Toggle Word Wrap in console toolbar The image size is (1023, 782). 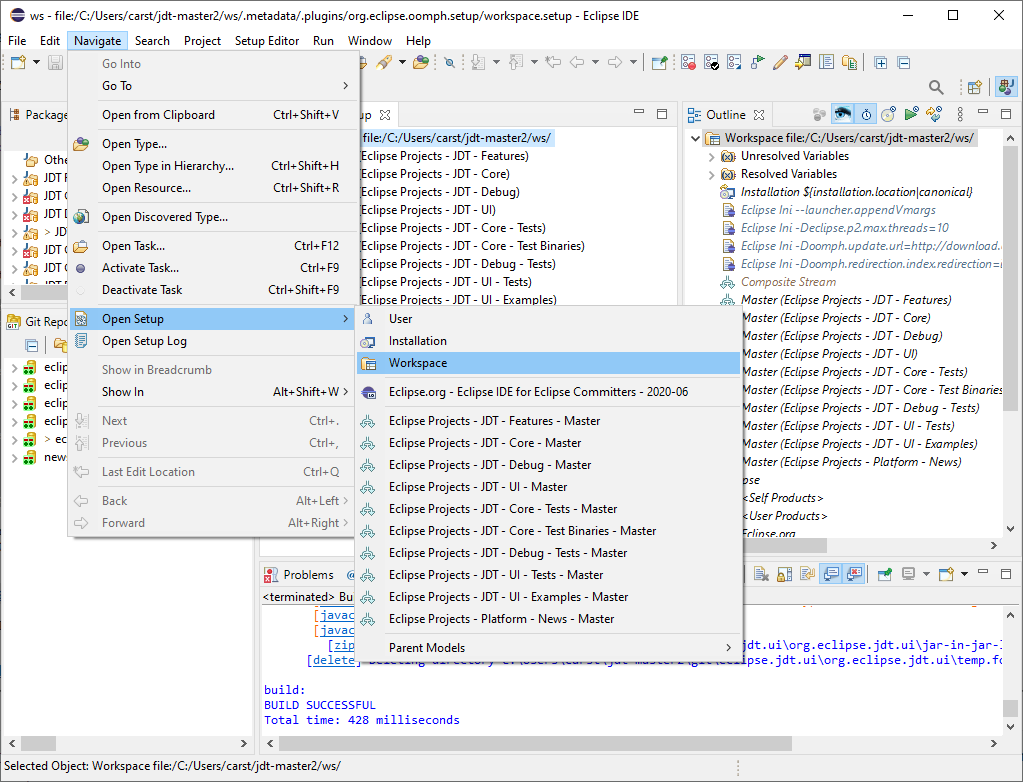pyautogui.click(x=808, y=574)
